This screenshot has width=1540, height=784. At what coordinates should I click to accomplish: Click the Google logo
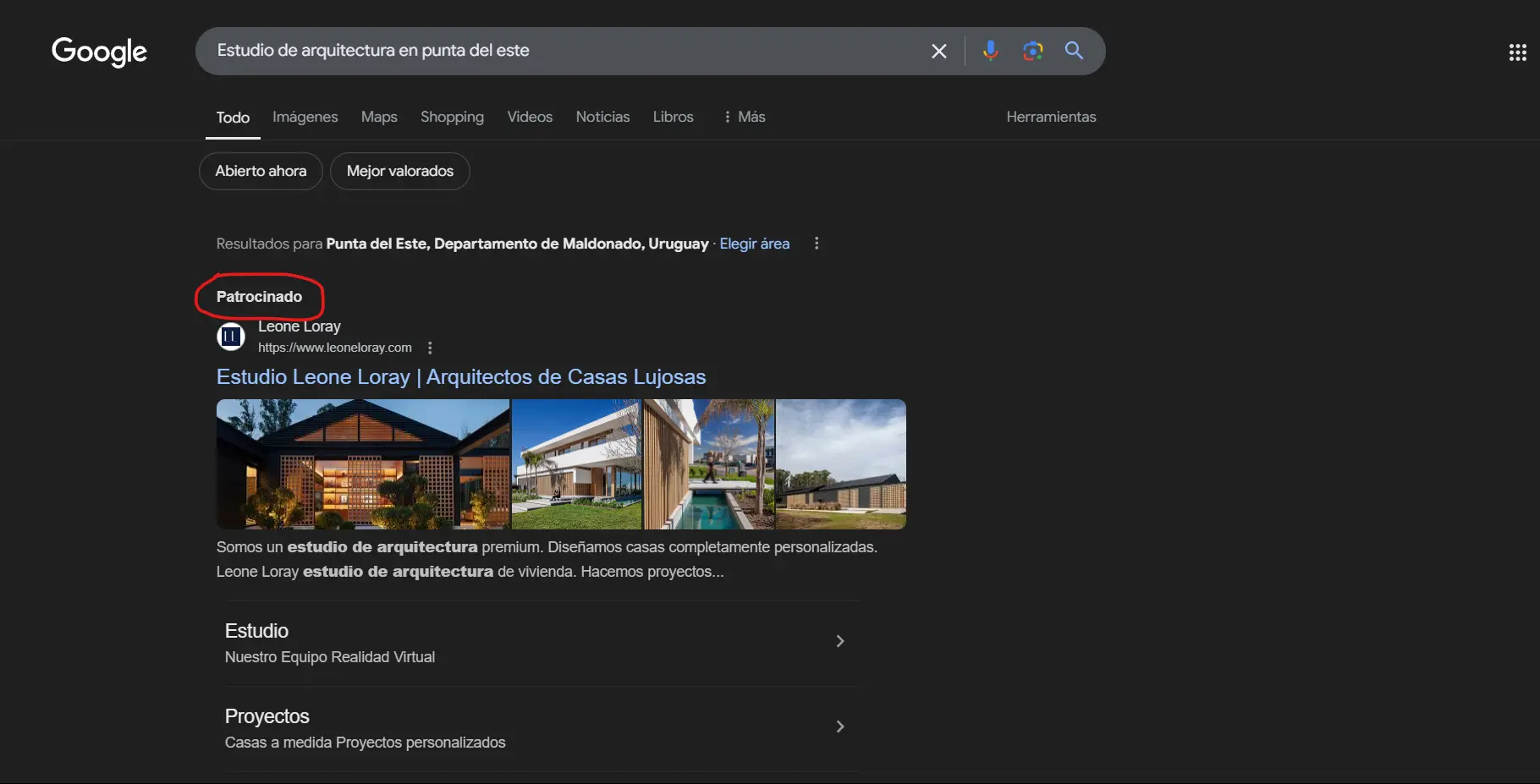[x=99, y=52]
